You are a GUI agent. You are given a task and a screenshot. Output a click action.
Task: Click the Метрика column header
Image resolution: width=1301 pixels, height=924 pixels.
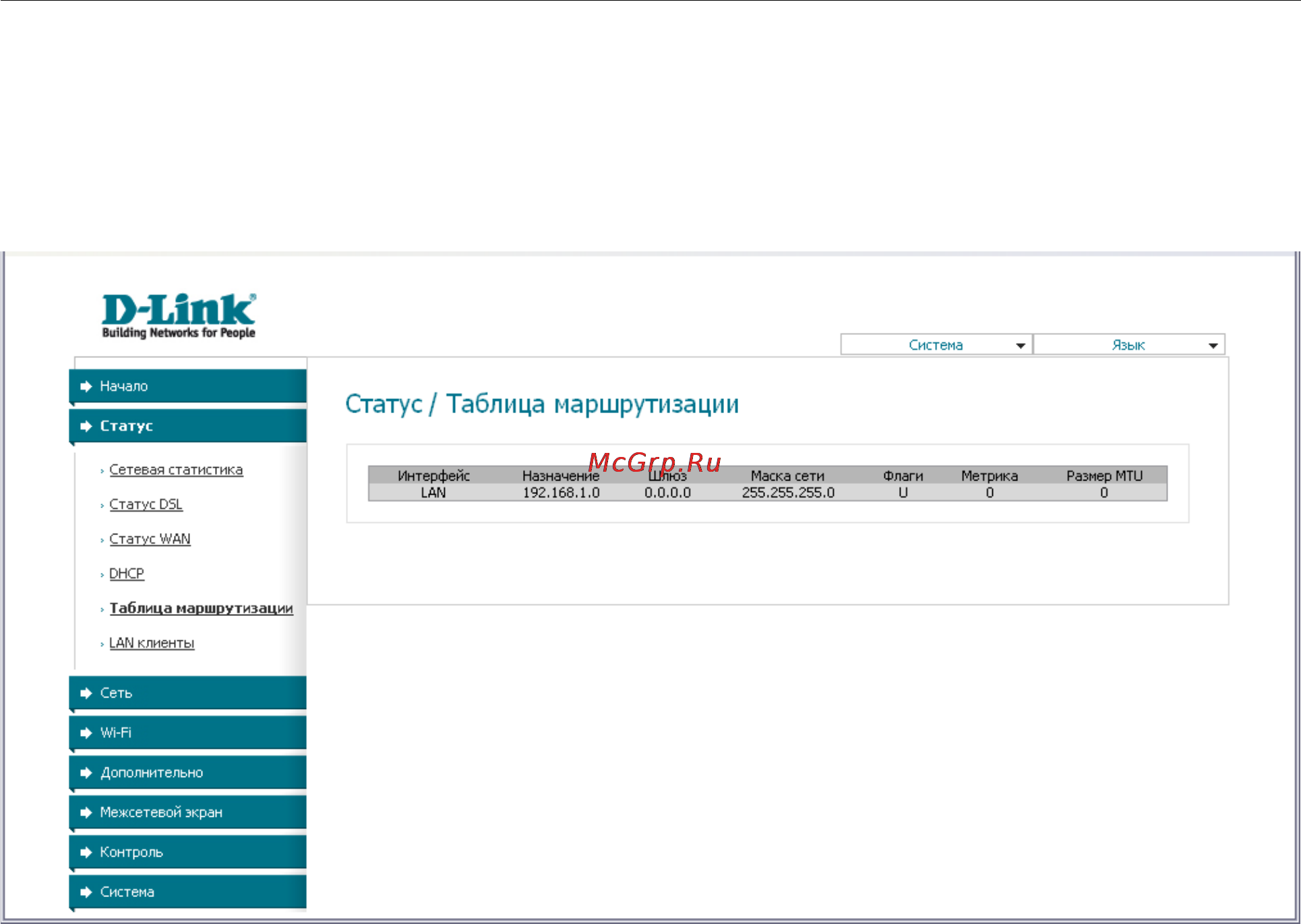[989, 475]
